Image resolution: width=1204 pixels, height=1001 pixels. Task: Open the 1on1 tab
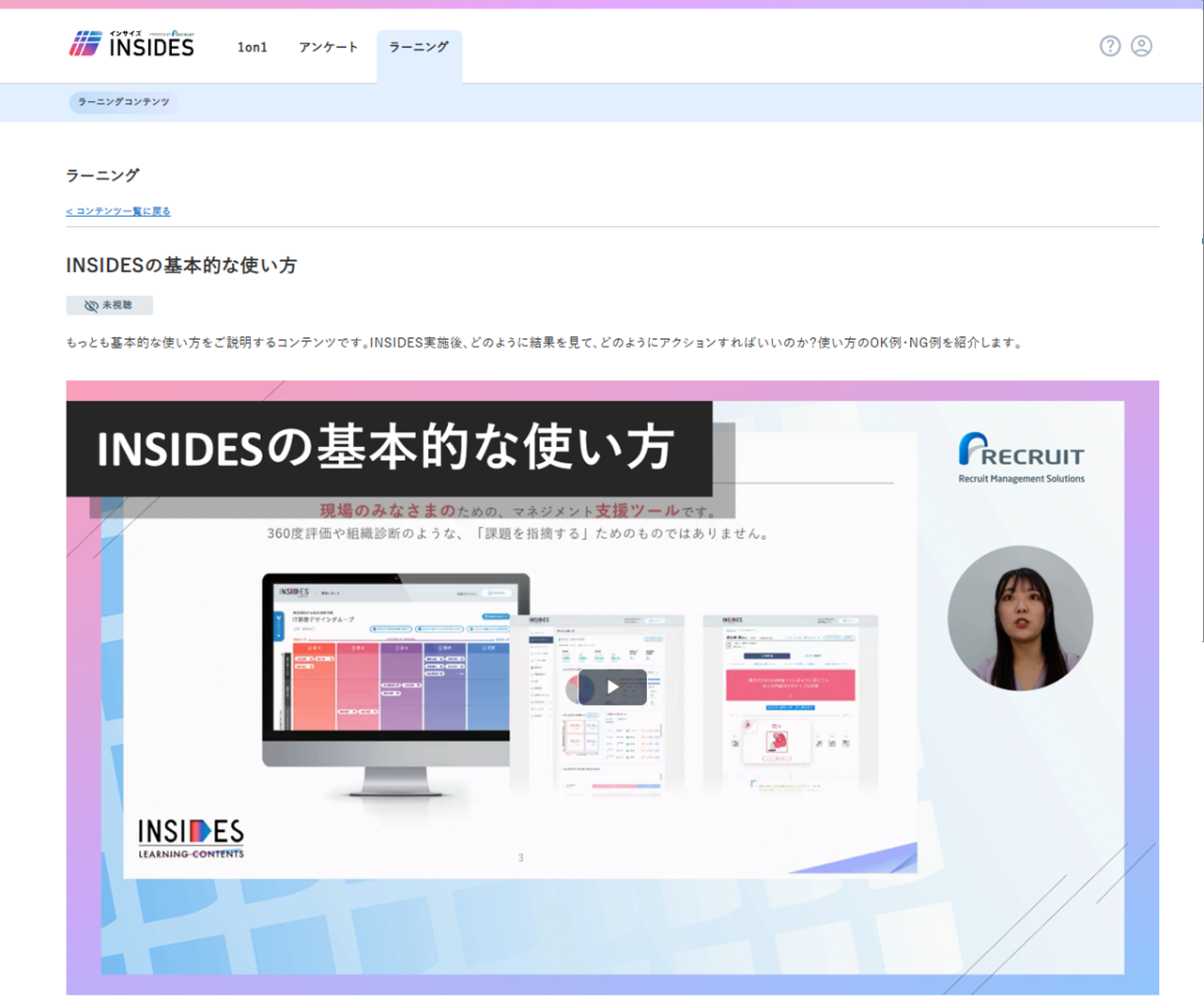click(x=252, y=47)
